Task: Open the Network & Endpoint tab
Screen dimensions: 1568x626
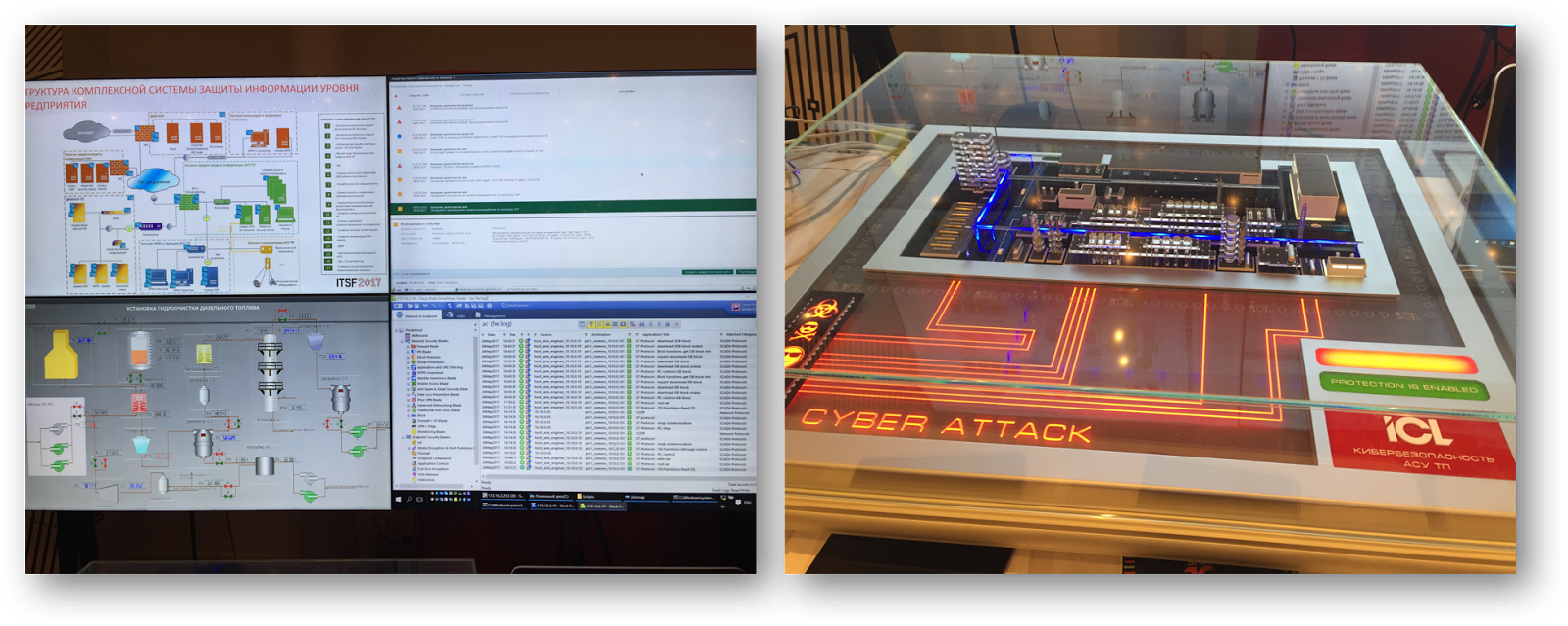Action: 419,315
